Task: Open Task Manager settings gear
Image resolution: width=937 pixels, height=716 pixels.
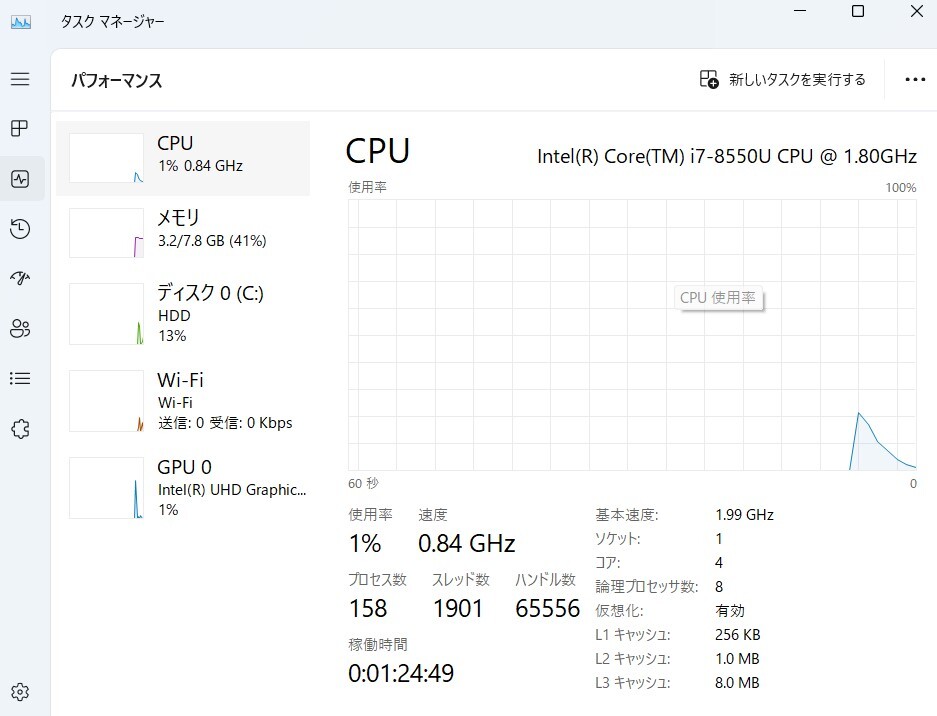Action: click(20, 692)
